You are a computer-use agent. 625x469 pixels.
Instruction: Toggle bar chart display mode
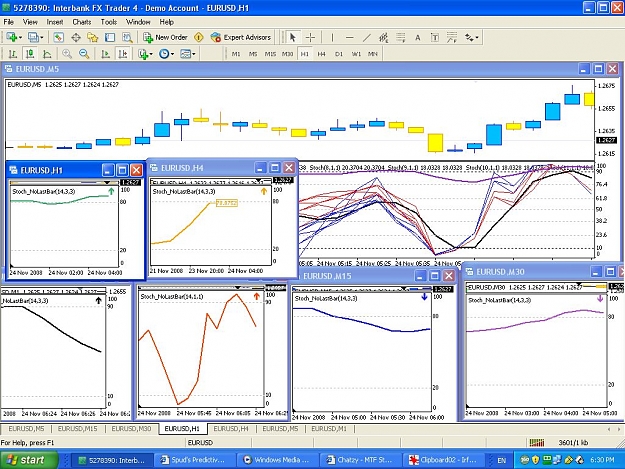click(13, 53)
